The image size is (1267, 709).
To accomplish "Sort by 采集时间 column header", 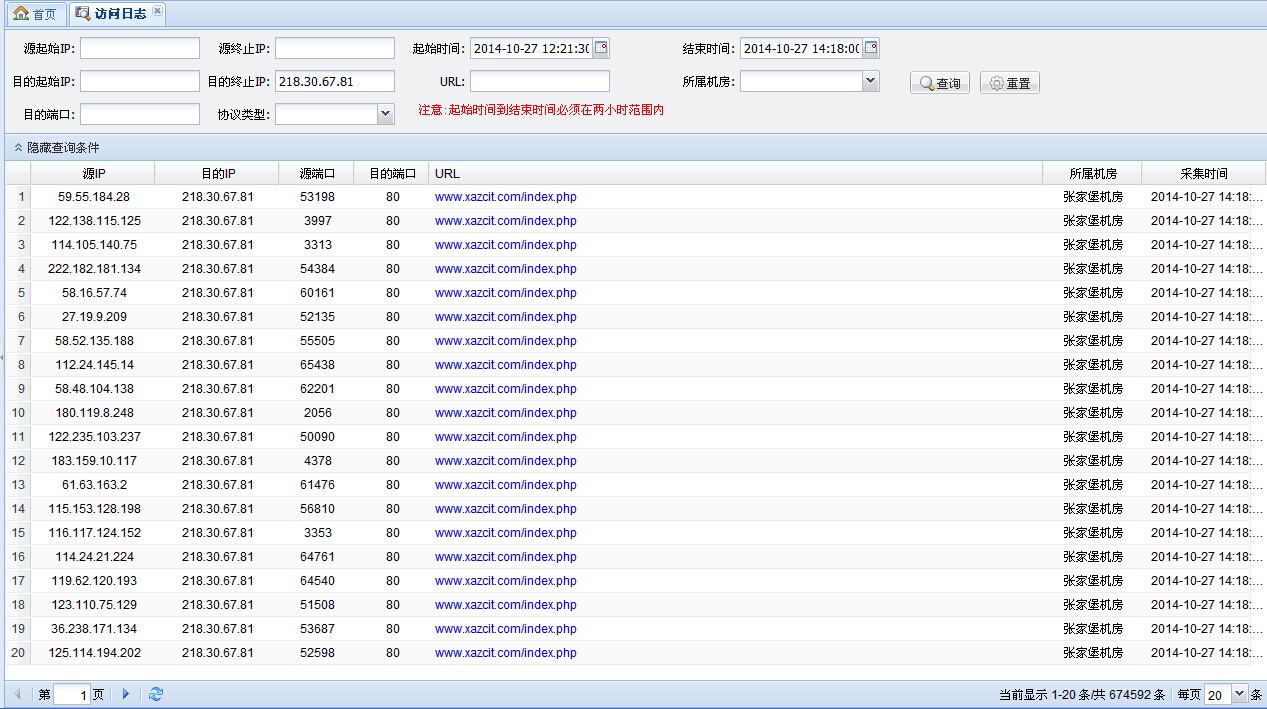I will pos(1203,173).
